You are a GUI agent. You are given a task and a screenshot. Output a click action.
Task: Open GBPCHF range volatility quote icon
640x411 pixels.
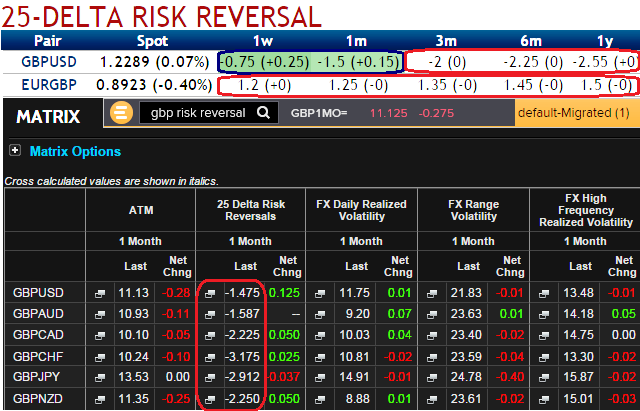point(430,355)
